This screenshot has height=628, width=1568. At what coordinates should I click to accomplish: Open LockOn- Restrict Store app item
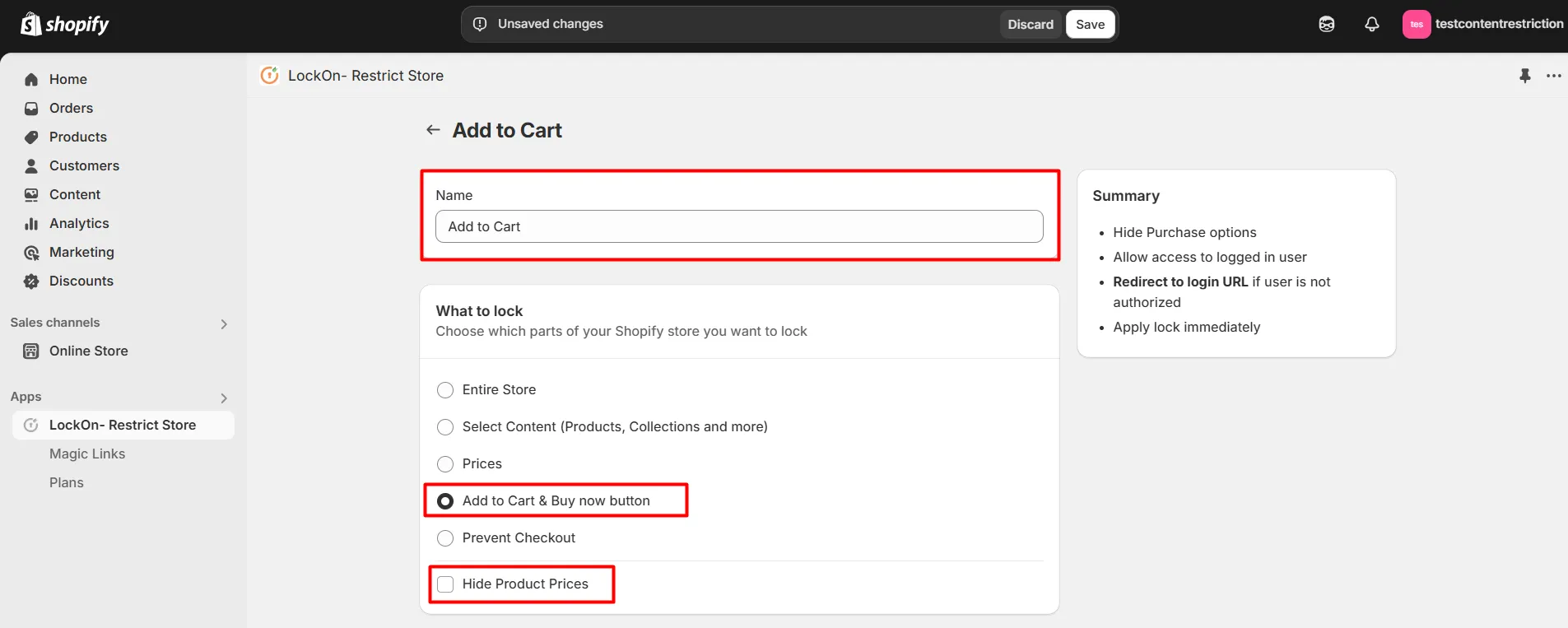click(123, 425)
